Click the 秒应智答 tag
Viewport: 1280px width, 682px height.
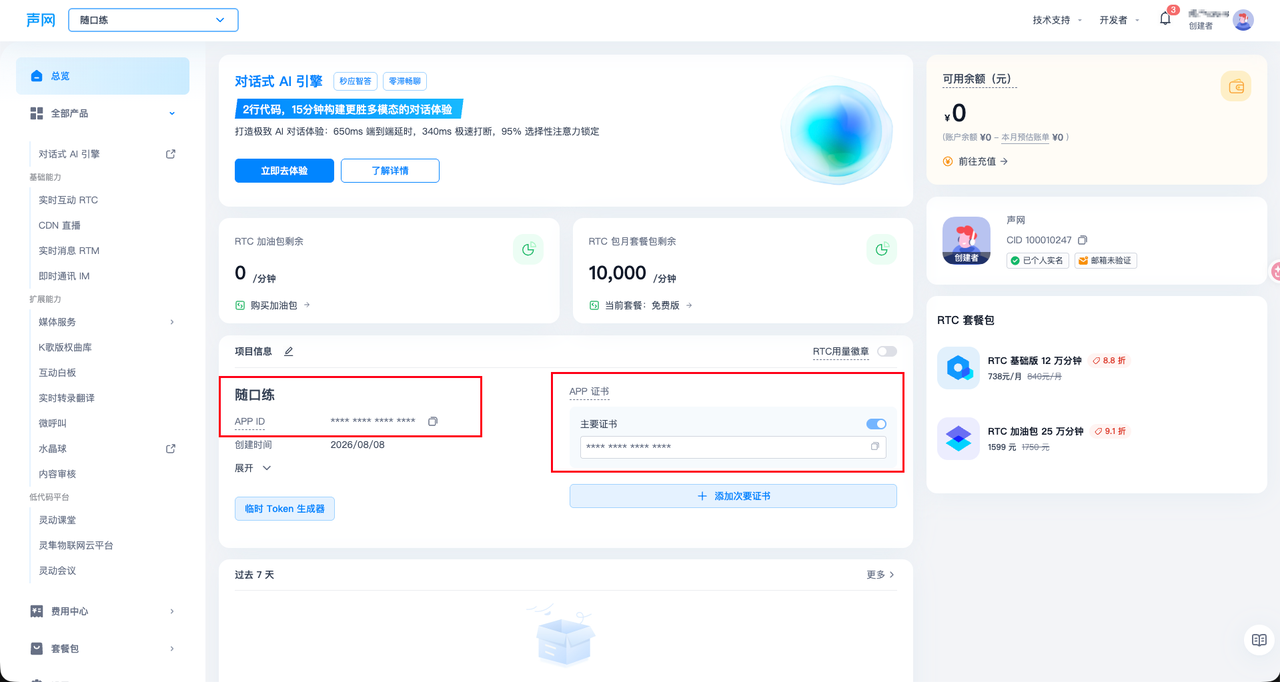355,82
